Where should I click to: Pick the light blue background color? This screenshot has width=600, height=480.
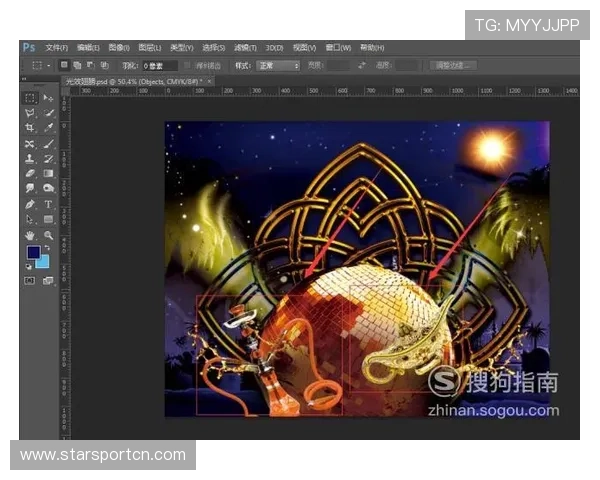44,263
